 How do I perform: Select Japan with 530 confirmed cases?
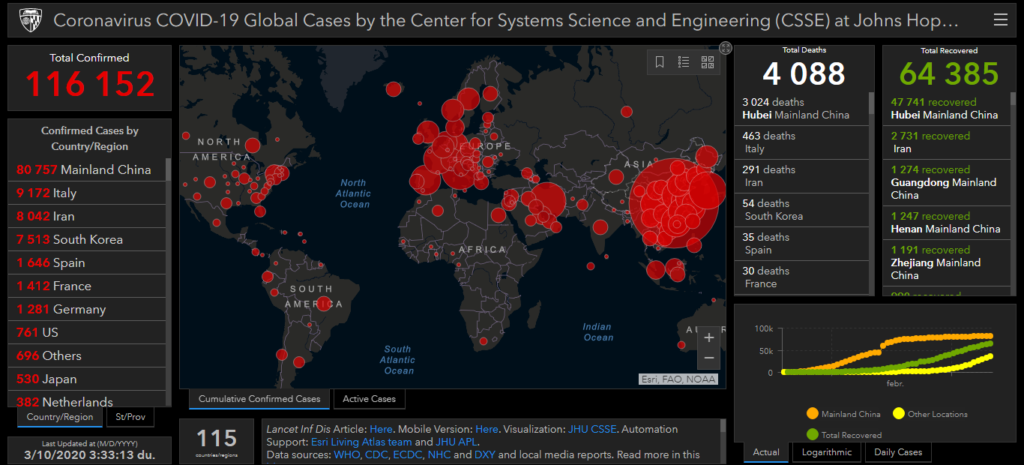tap(87, 379)
